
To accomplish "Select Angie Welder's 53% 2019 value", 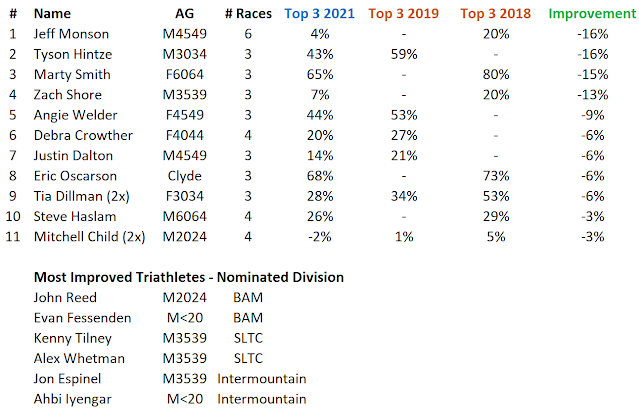I will pyautogui.click(x=404, y=115).
